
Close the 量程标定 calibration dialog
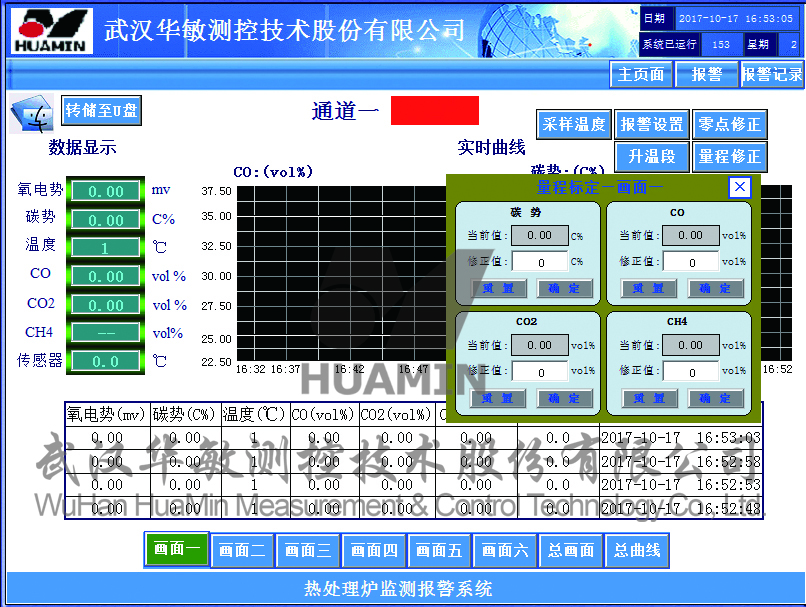click(739, 188)
